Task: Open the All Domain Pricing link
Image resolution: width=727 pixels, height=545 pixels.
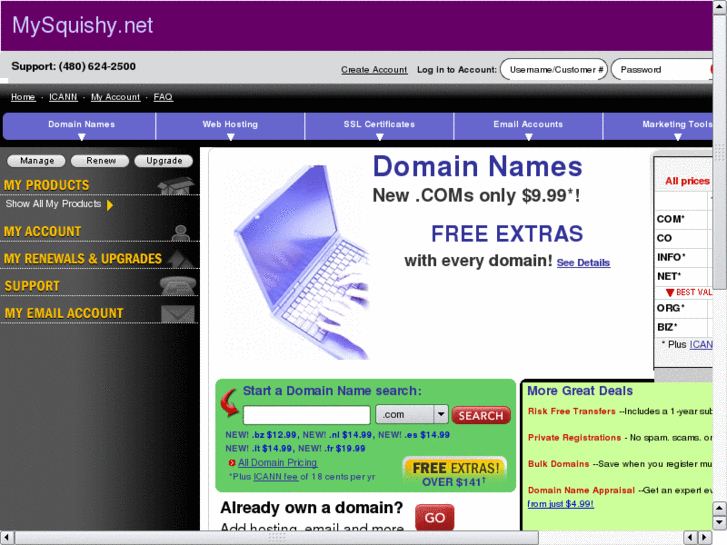Action: [277, 462]
